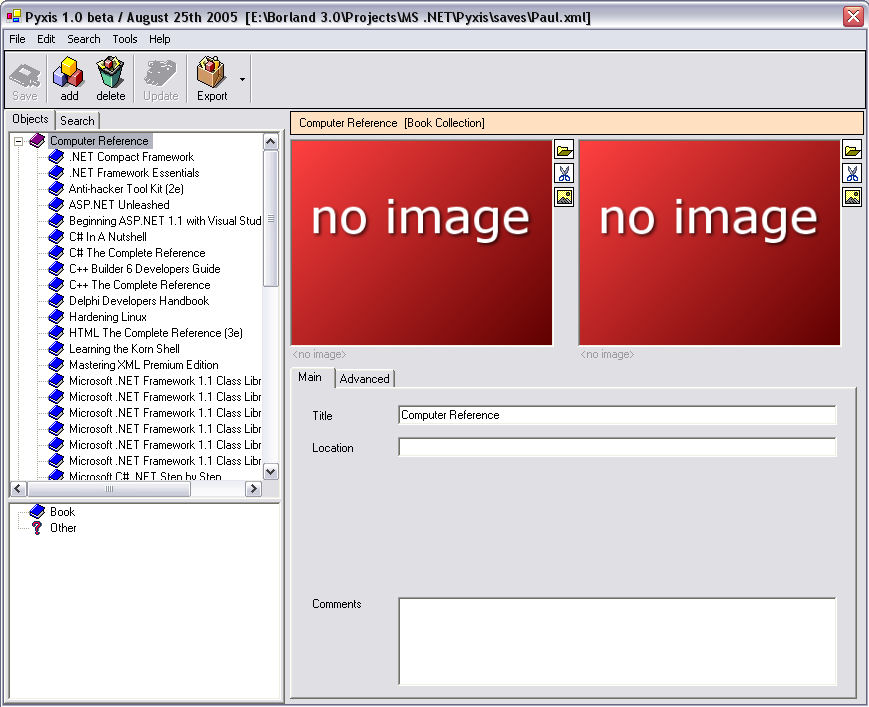Select C++ The Complete Reference
This screenshot has height=707, width=869.
(140, 285)
